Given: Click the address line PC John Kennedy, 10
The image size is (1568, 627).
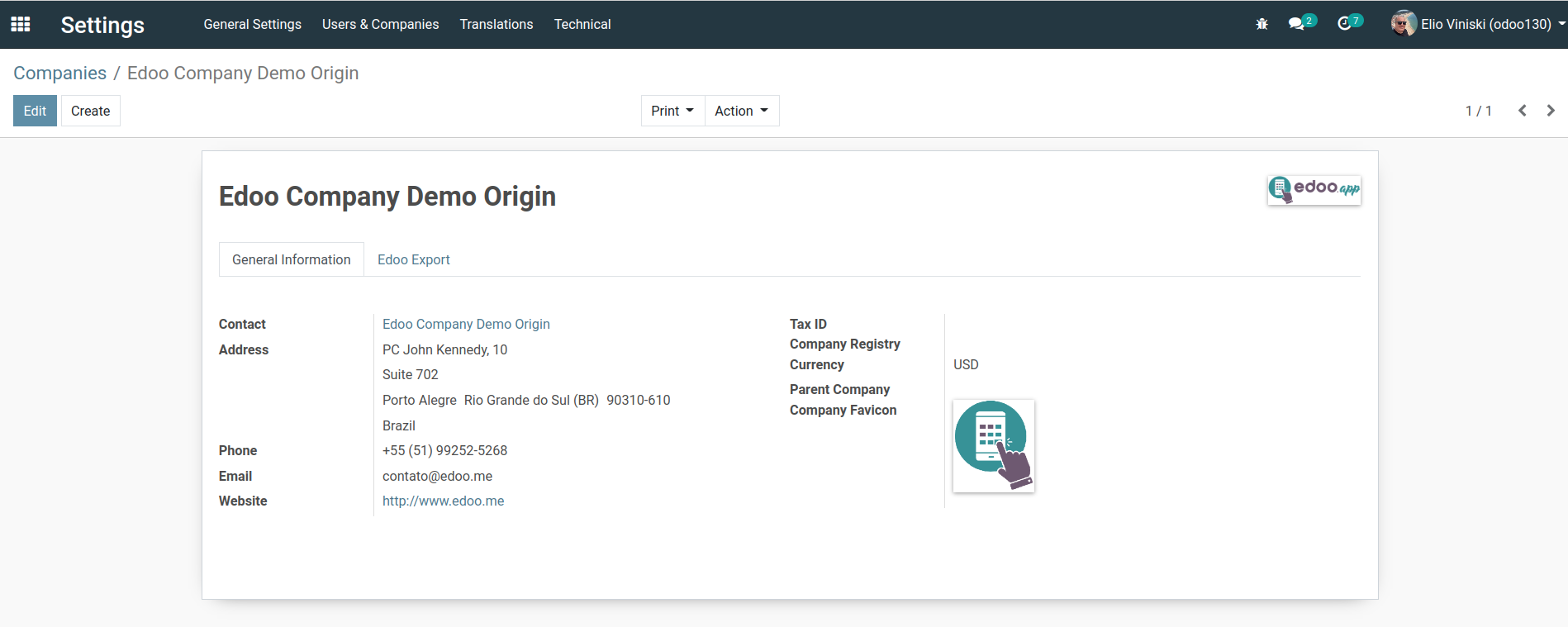Looking at the screenshot, I should click(x=445, y=349).
